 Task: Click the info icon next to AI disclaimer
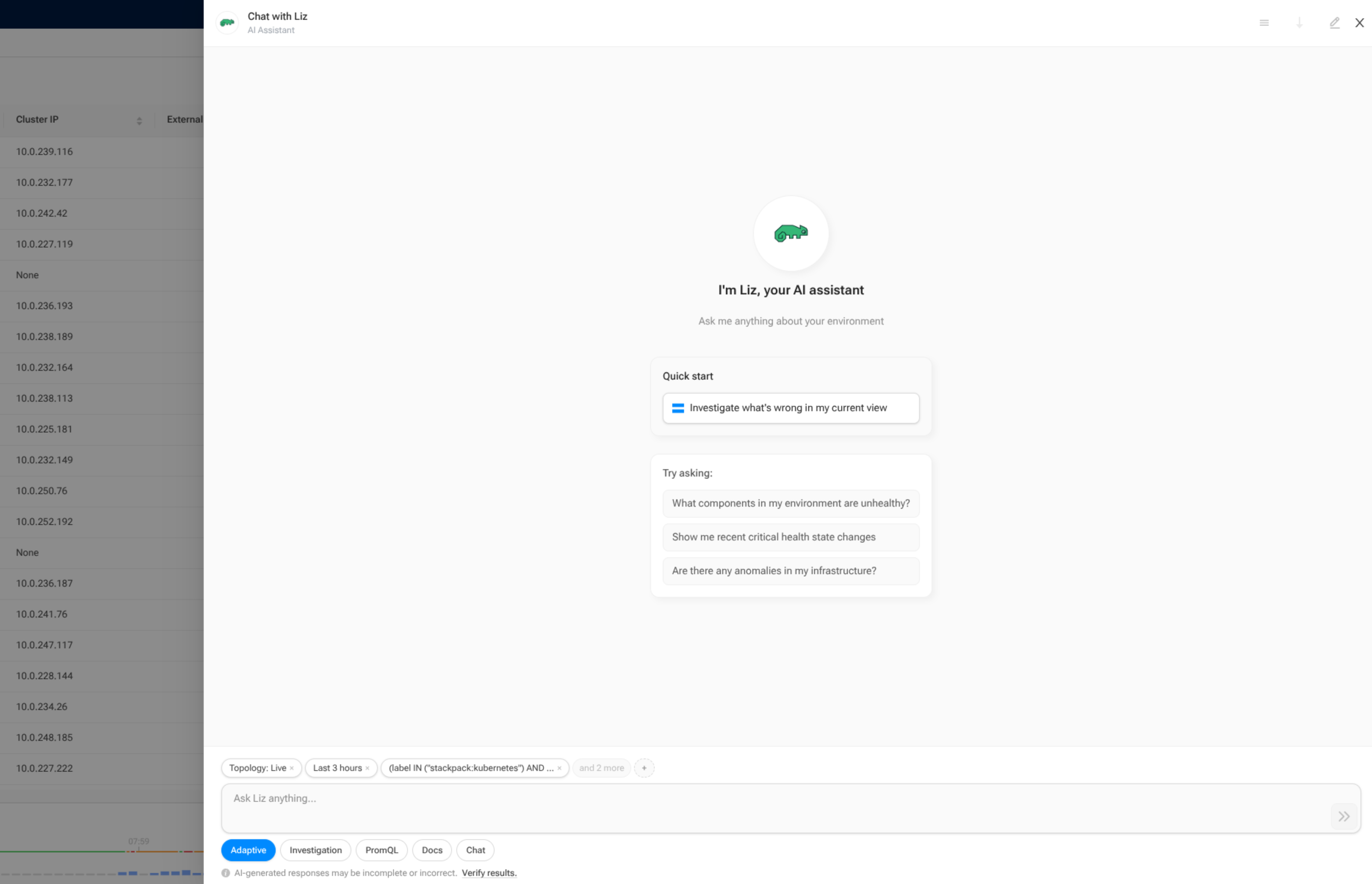coord(227,873)
